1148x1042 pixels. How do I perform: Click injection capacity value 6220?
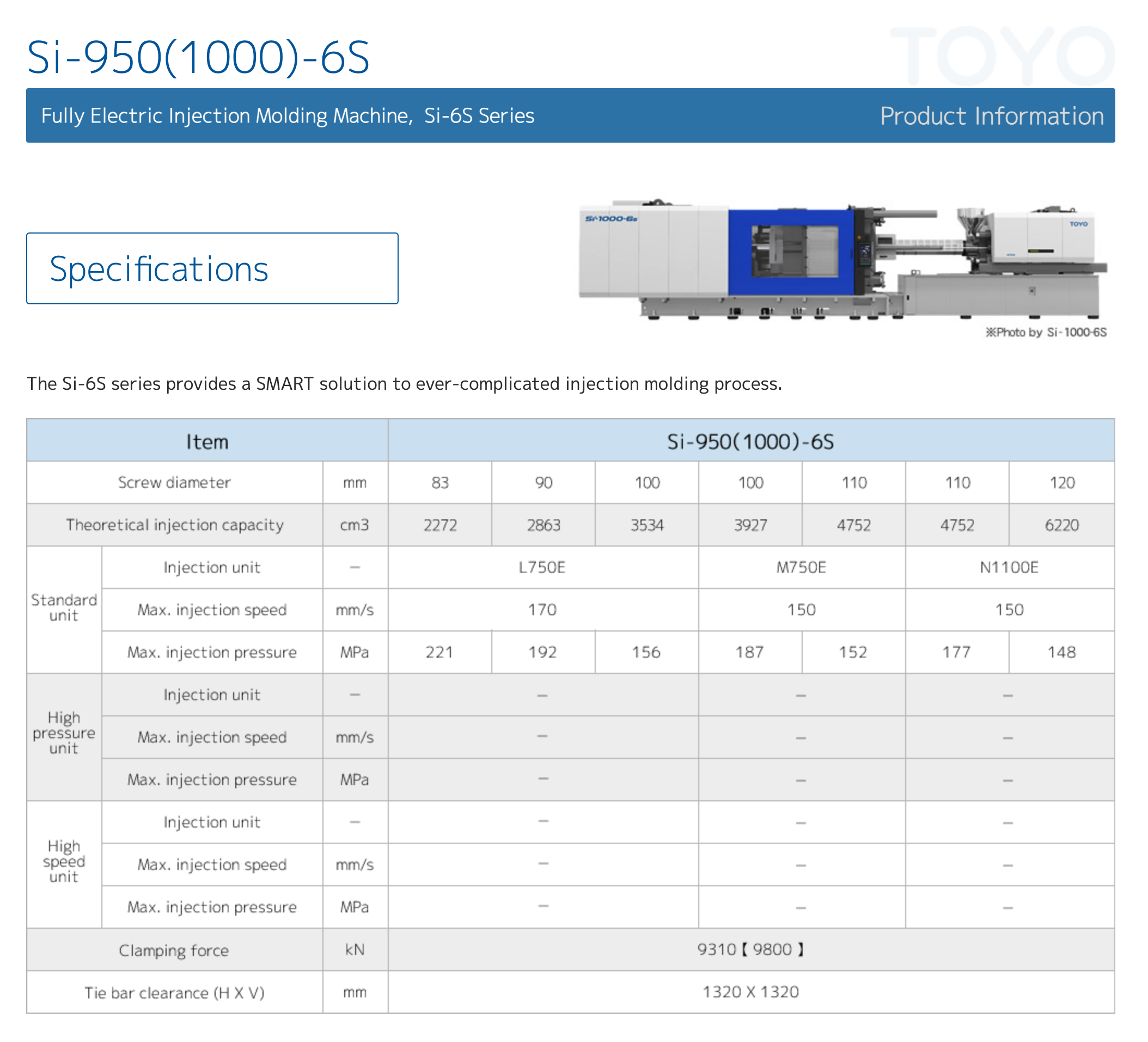1061,525
